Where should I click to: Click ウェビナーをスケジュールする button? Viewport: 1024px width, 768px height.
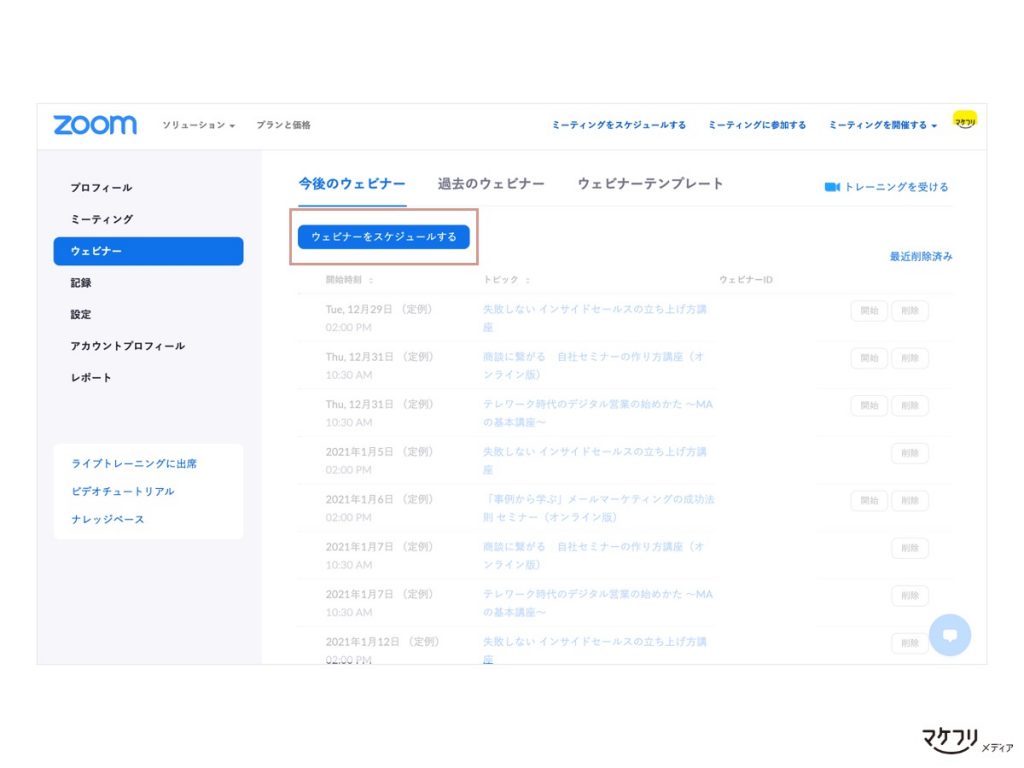tap(384, 237)
